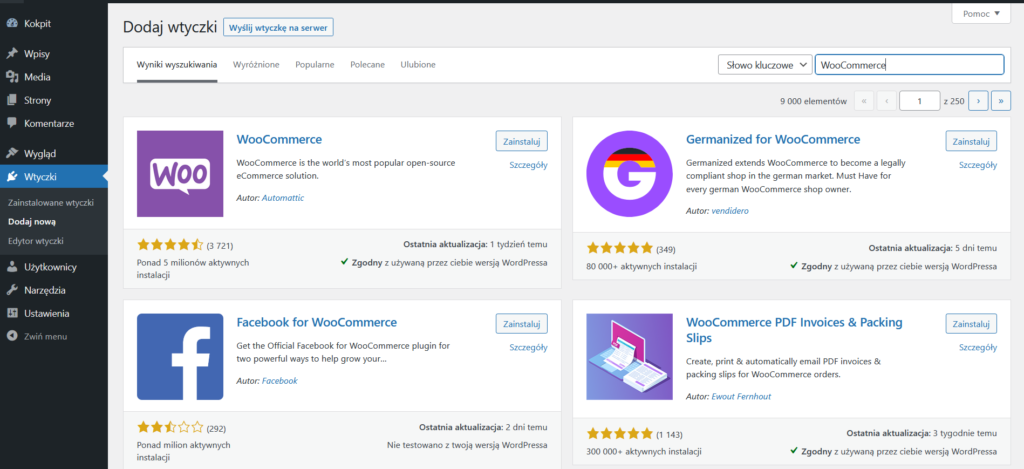Click the plugin search field containing WooCommerce
This screenshot has width=1024, height=469.
coord(909,65)
